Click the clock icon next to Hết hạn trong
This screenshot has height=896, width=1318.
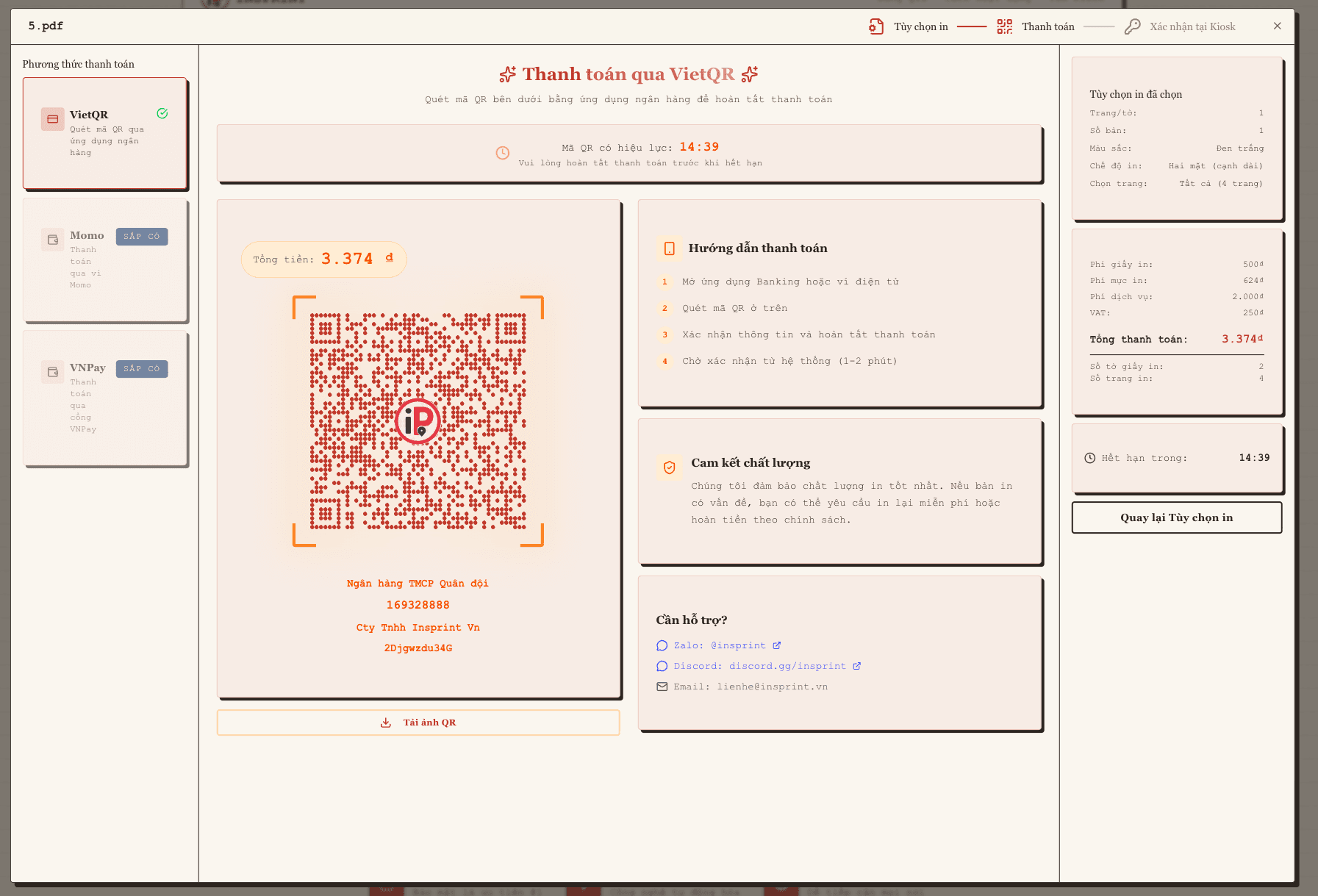click(x=1090, y=458)
